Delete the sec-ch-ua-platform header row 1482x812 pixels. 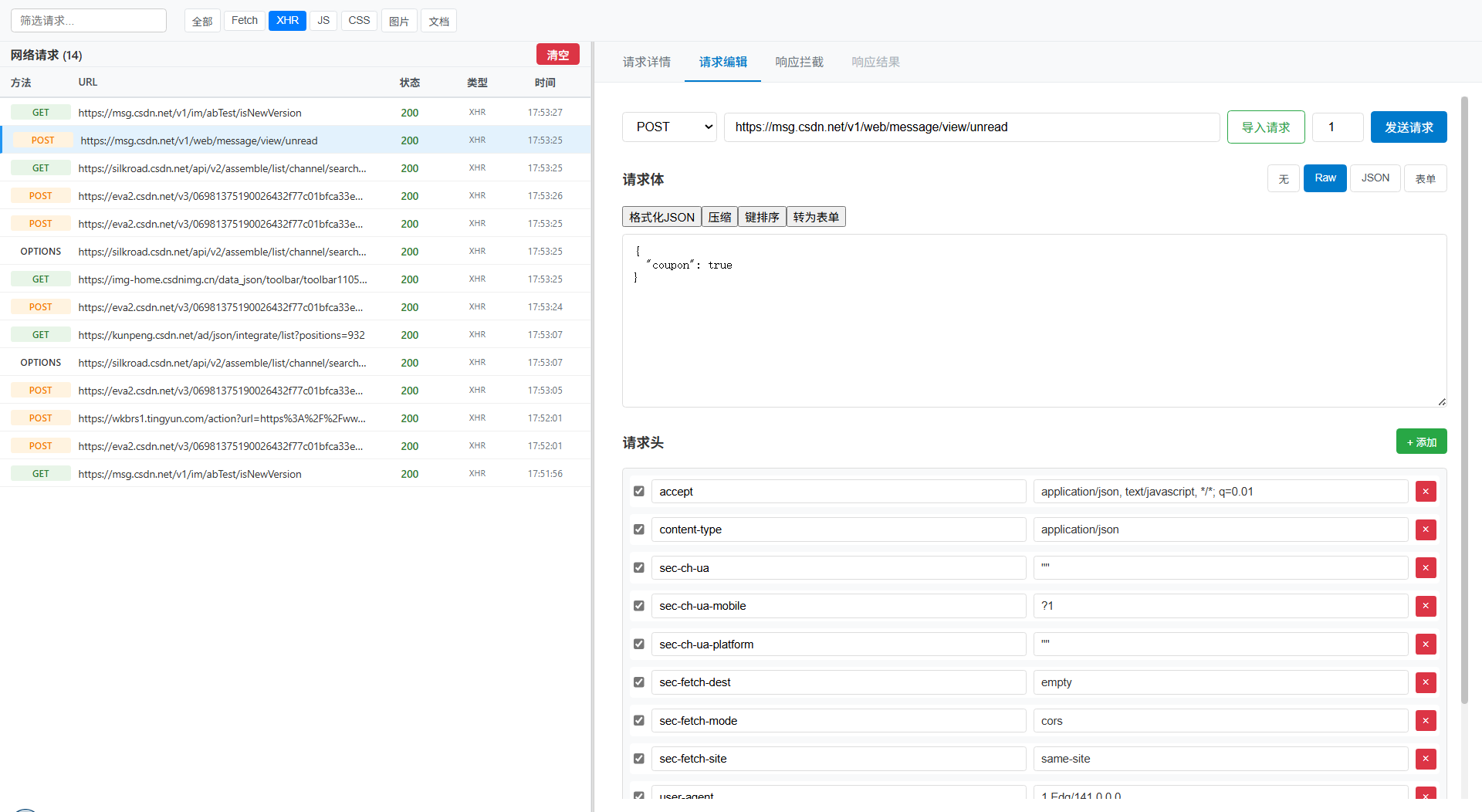(1426, 645)
